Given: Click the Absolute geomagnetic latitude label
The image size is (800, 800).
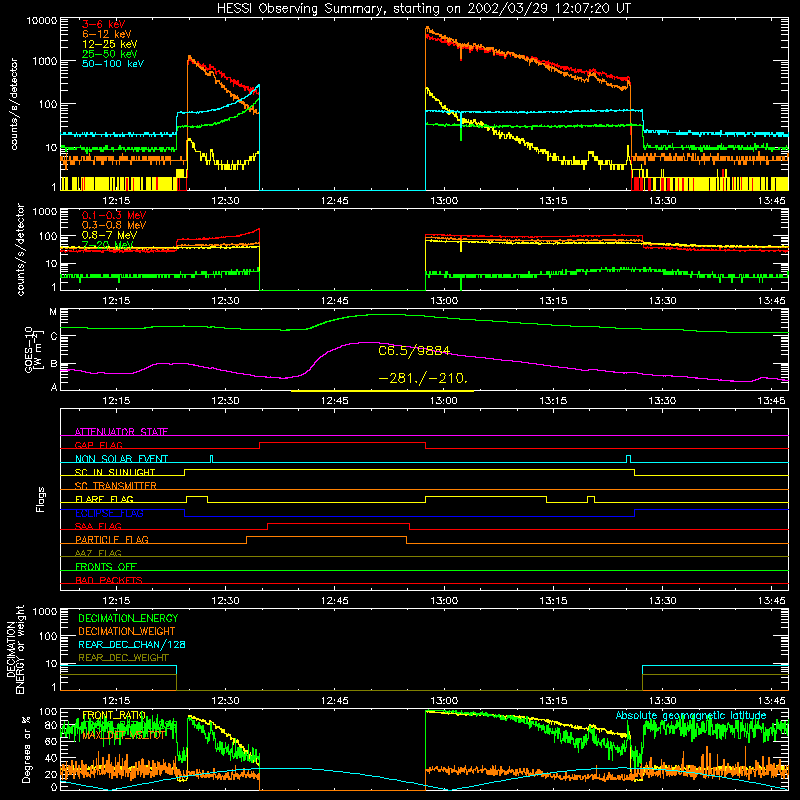Looking at the screenshot, I should coord(691,716).
